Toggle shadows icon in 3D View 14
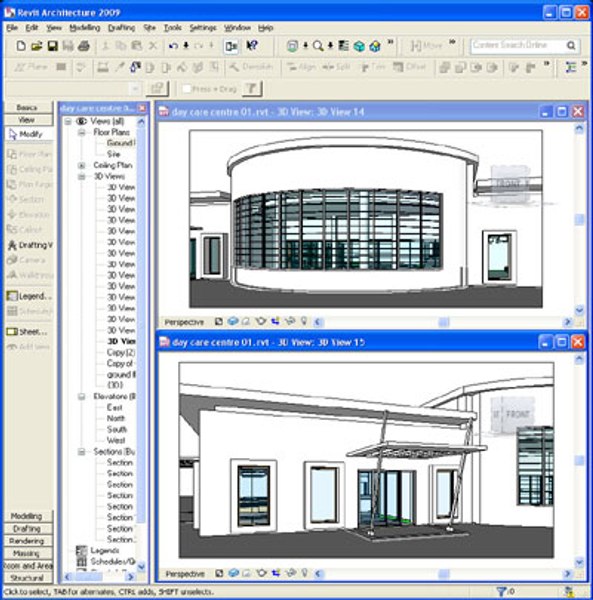Viewport: 593px width, 600px height. 246,321
